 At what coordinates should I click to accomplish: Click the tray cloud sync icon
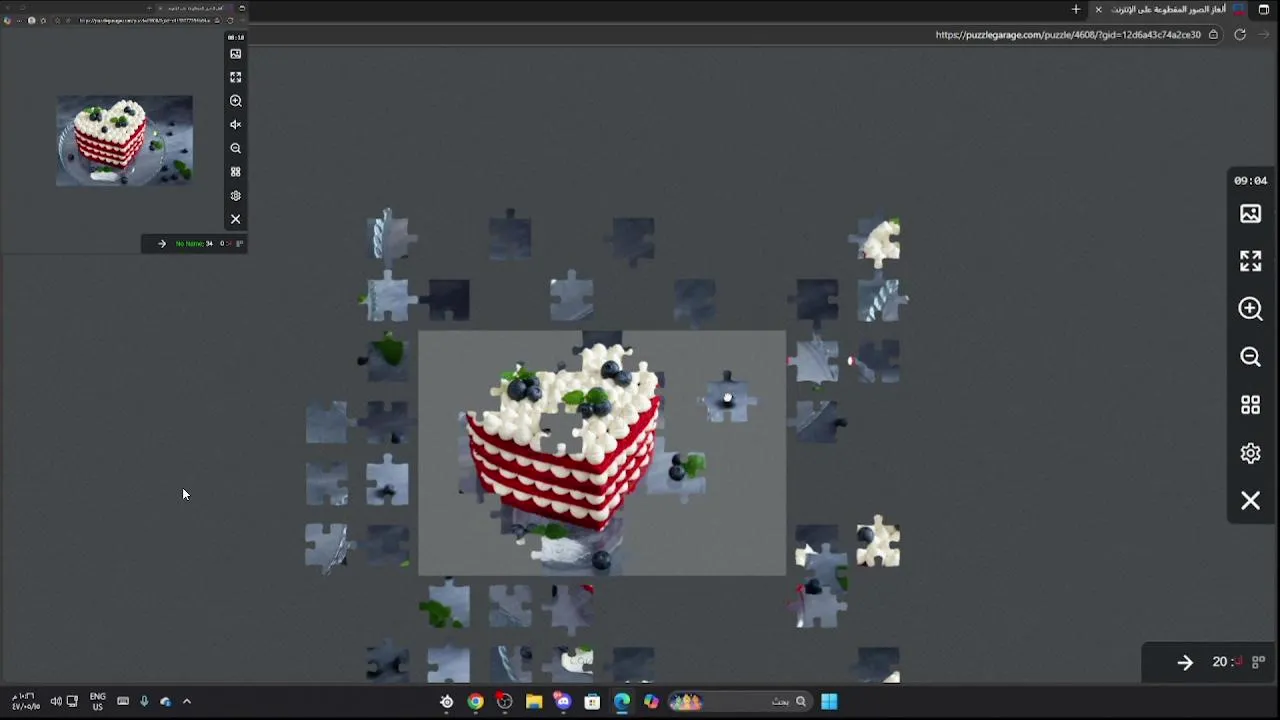click(165, 702)
